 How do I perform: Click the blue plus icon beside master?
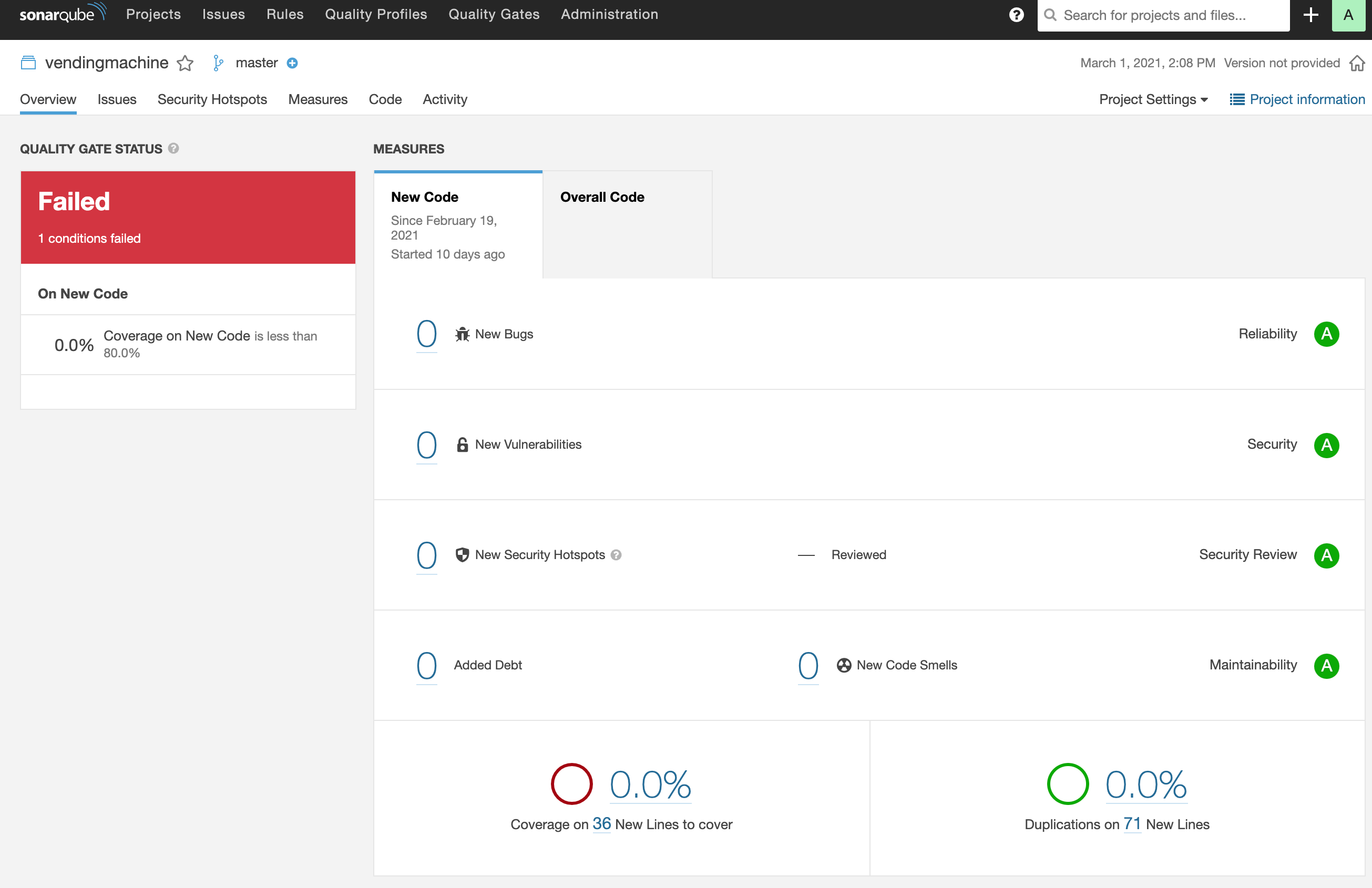[292, 64]
